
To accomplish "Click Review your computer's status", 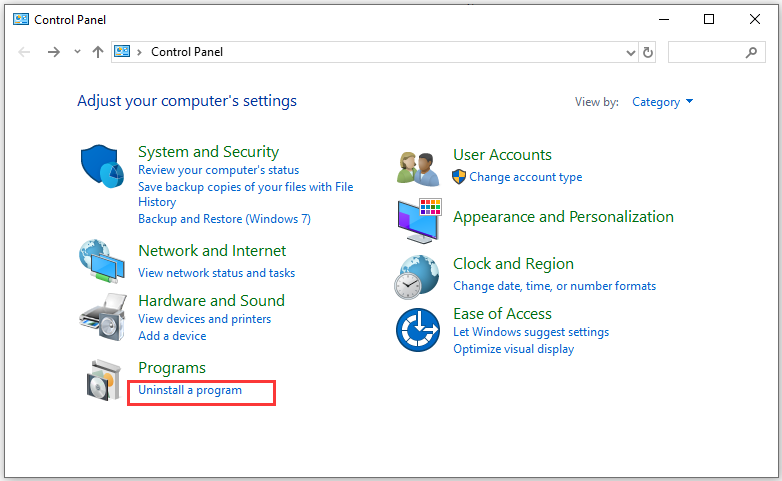I will 218,170.
